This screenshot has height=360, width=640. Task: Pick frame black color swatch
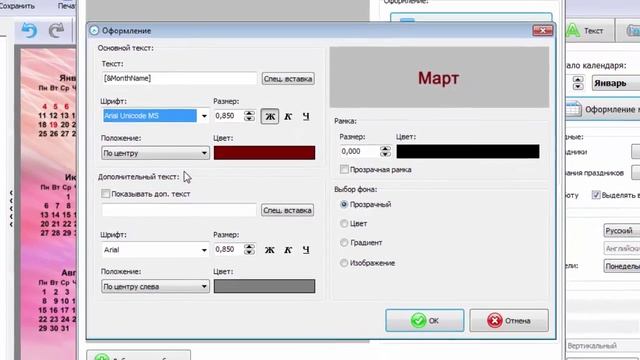click(x=468, y=151)
